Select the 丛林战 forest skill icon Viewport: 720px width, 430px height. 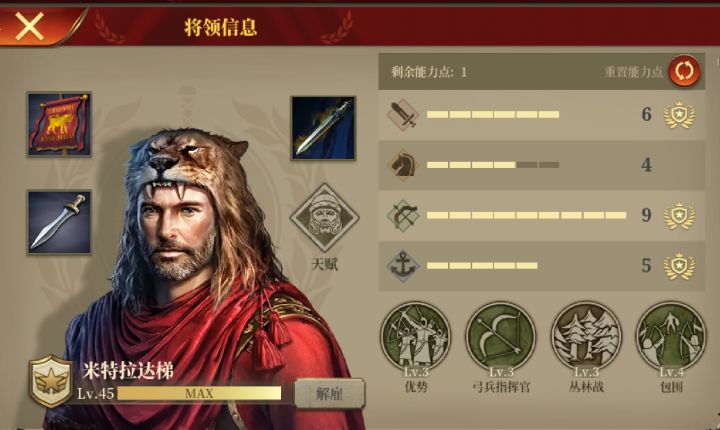click(586, 337)
